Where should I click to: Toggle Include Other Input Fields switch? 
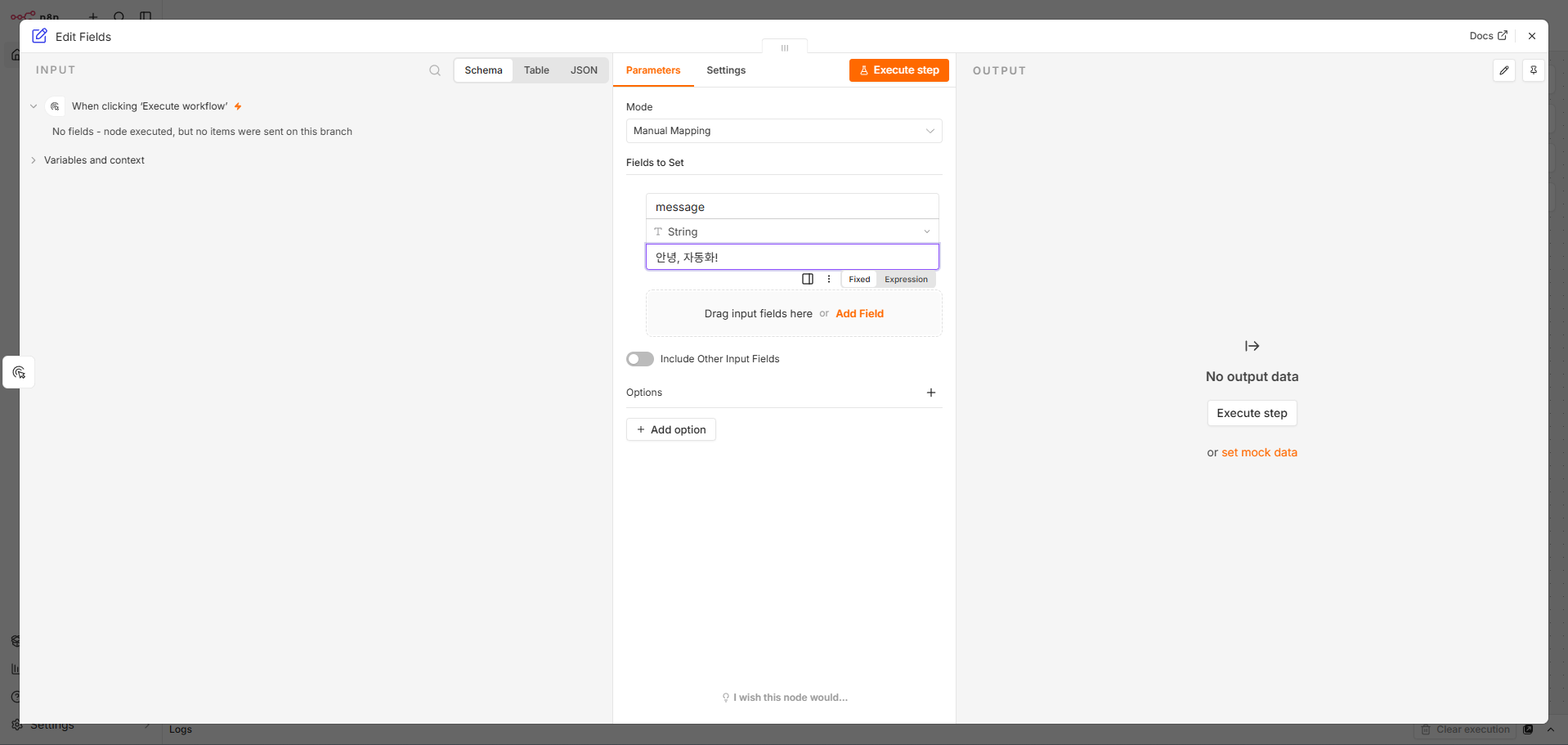coord(640,359)
